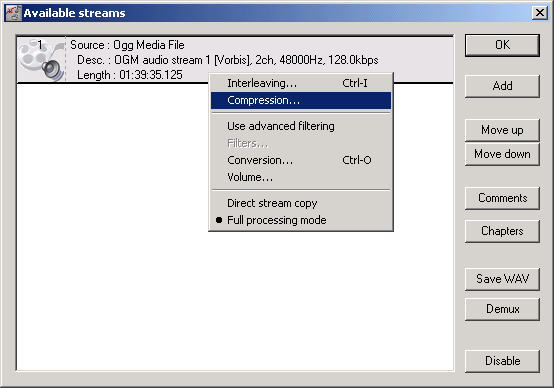
Task: Click the 'Length : 01:39:35.125' text
Action: tap(130, 75)
